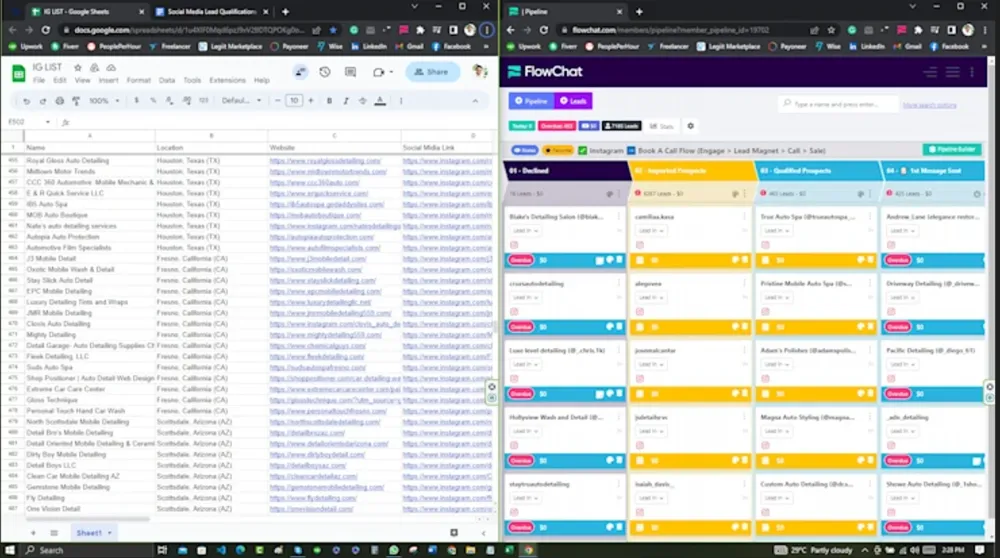Print the IG LIST spreadsheet
Viewport: 1000px width, 558px height.
coord(59,101)
